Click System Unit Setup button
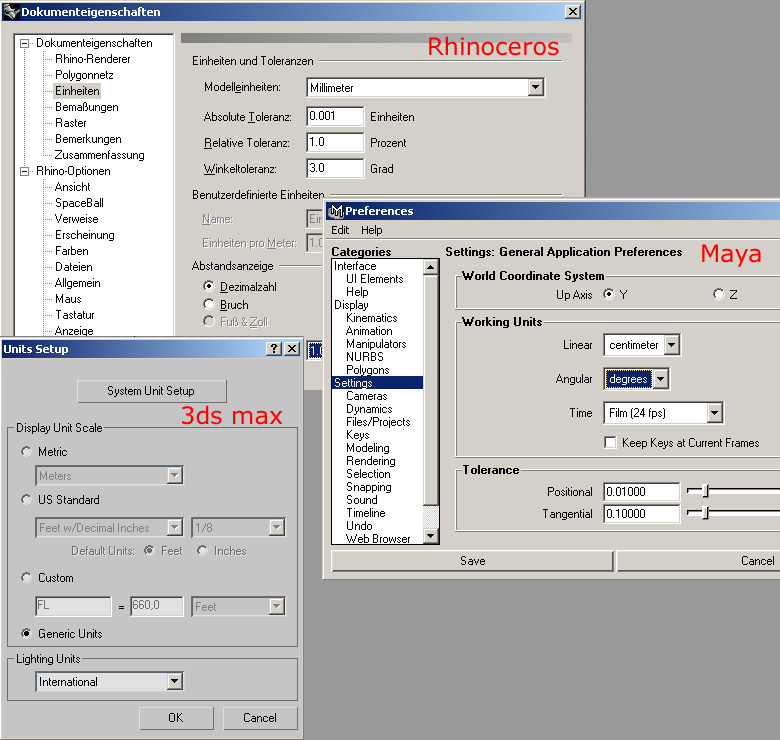780x740 pixels. [x=152, y=391]
